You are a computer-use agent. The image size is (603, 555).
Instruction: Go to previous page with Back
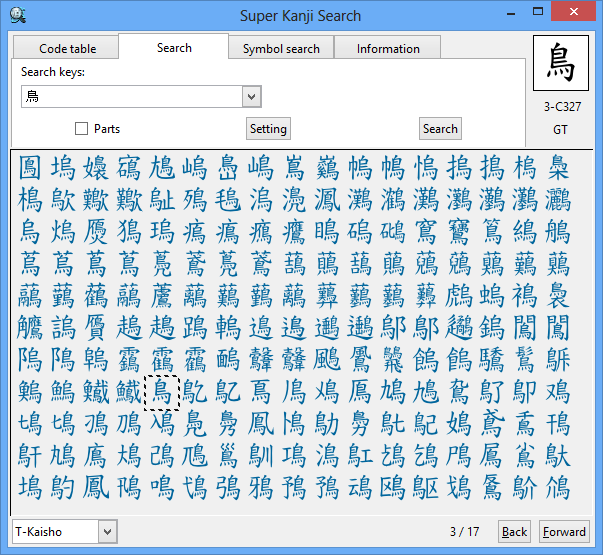point(514,532)
